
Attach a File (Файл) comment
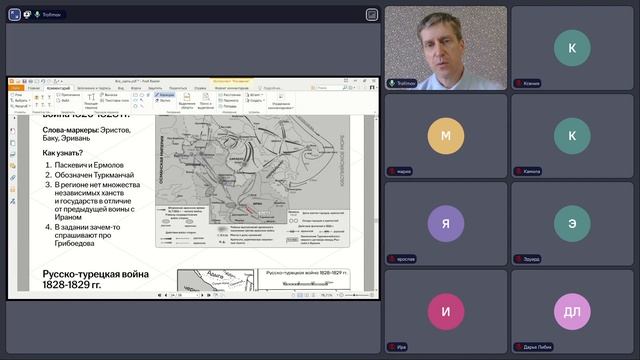pos(63,100)
